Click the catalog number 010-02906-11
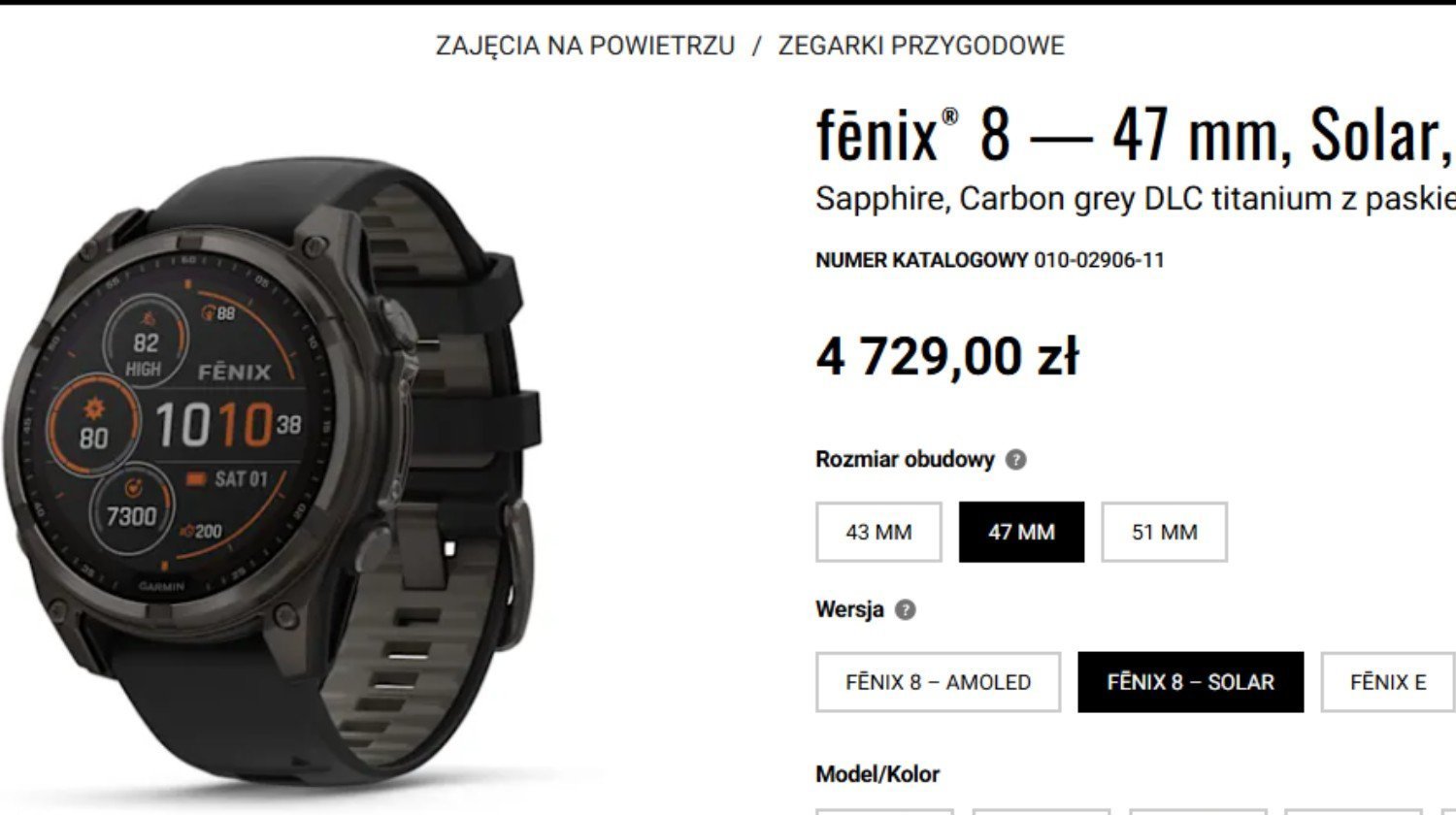The height and width of the screenshot is (815, 1456). 1099,260
